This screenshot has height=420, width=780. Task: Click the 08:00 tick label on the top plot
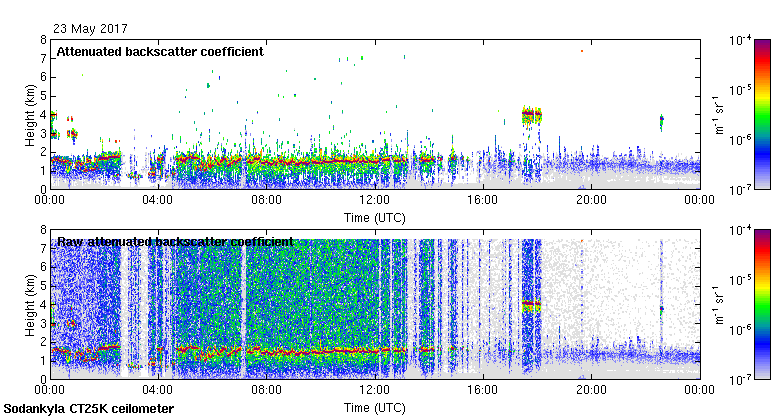266,200
